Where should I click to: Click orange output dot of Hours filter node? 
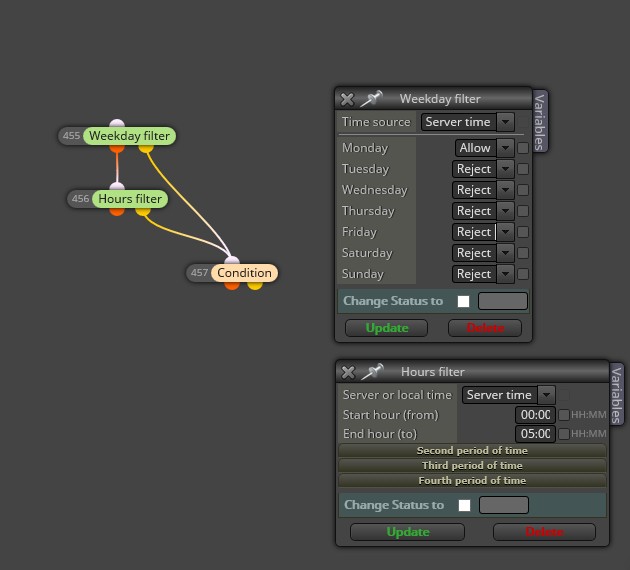[117, 211]
